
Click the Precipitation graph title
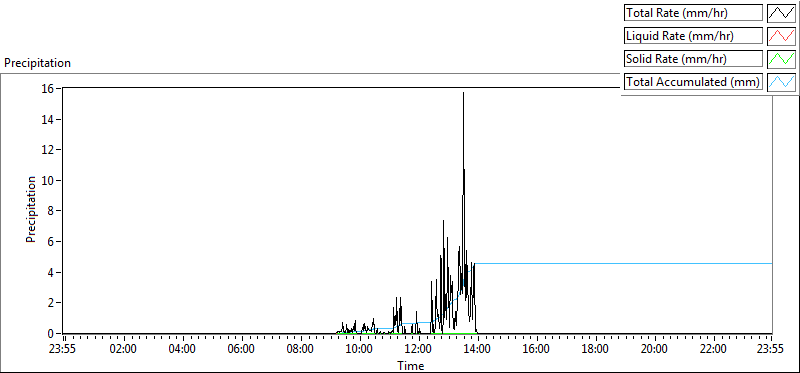[38, 63]
